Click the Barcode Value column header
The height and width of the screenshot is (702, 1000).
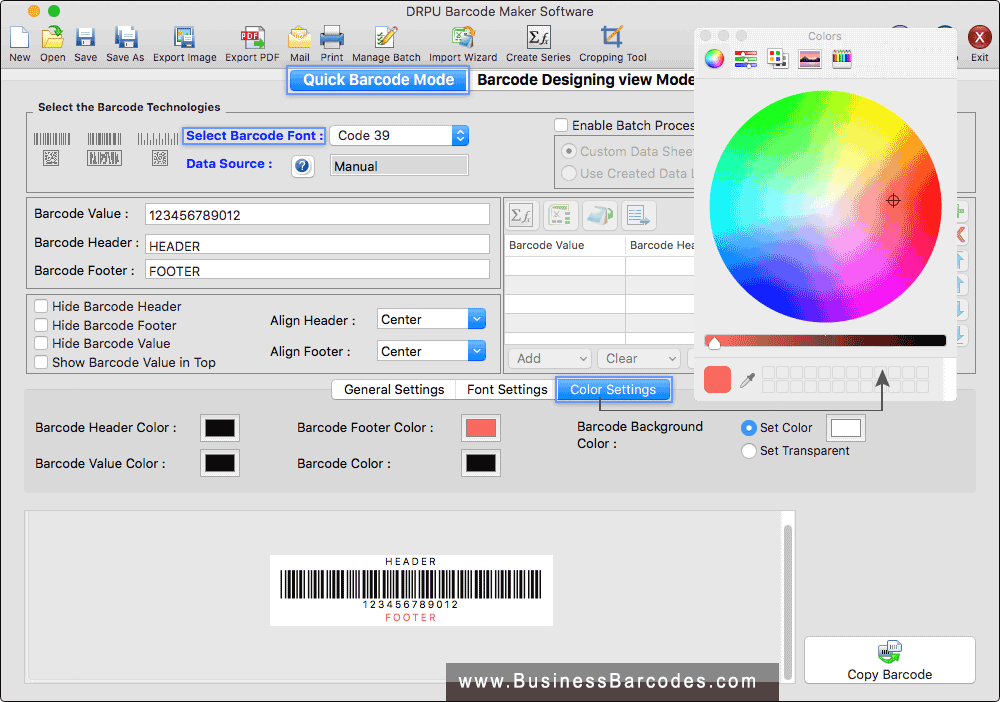pyautogui.click(x=564, y=245)
